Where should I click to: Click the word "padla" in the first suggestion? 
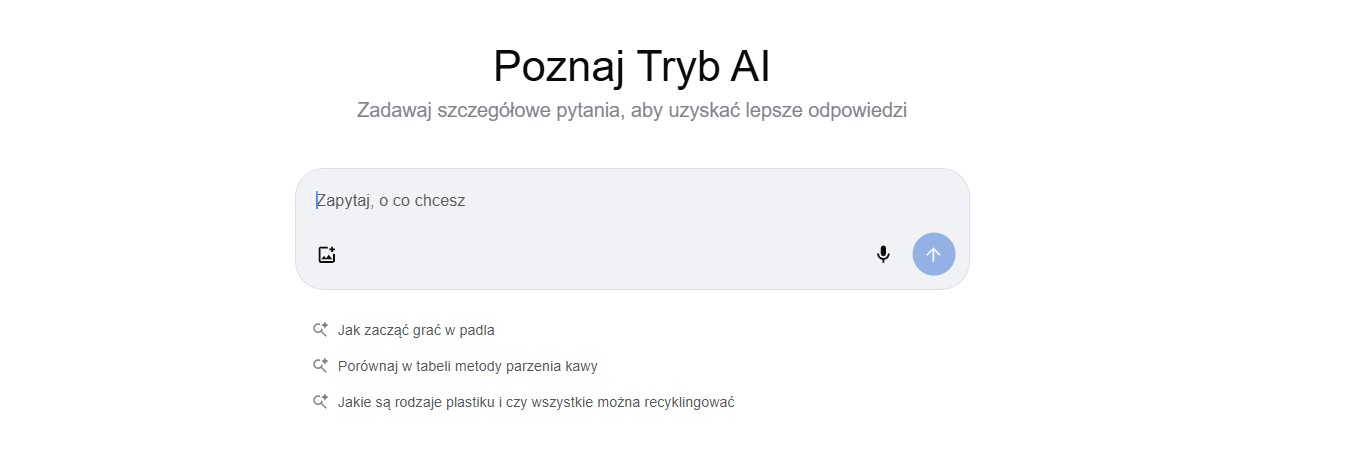click(x=476, y=330)
